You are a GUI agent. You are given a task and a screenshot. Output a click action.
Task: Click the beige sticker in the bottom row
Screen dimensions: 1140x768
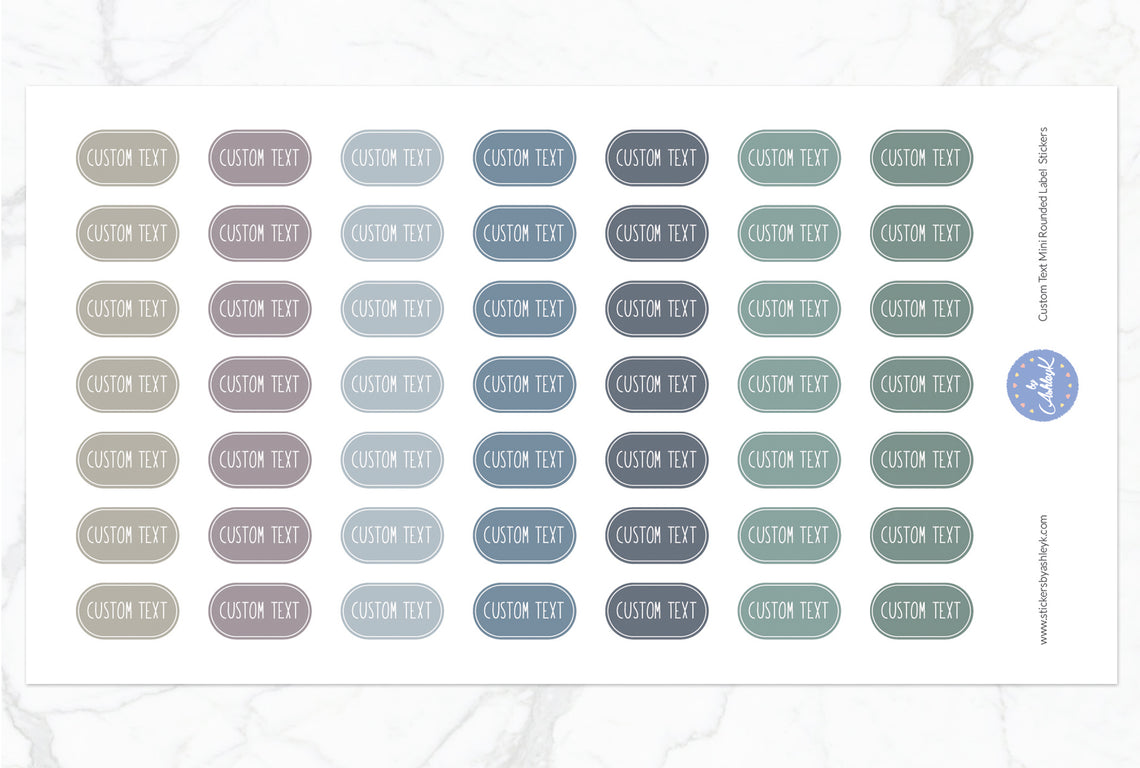[127, 611]
